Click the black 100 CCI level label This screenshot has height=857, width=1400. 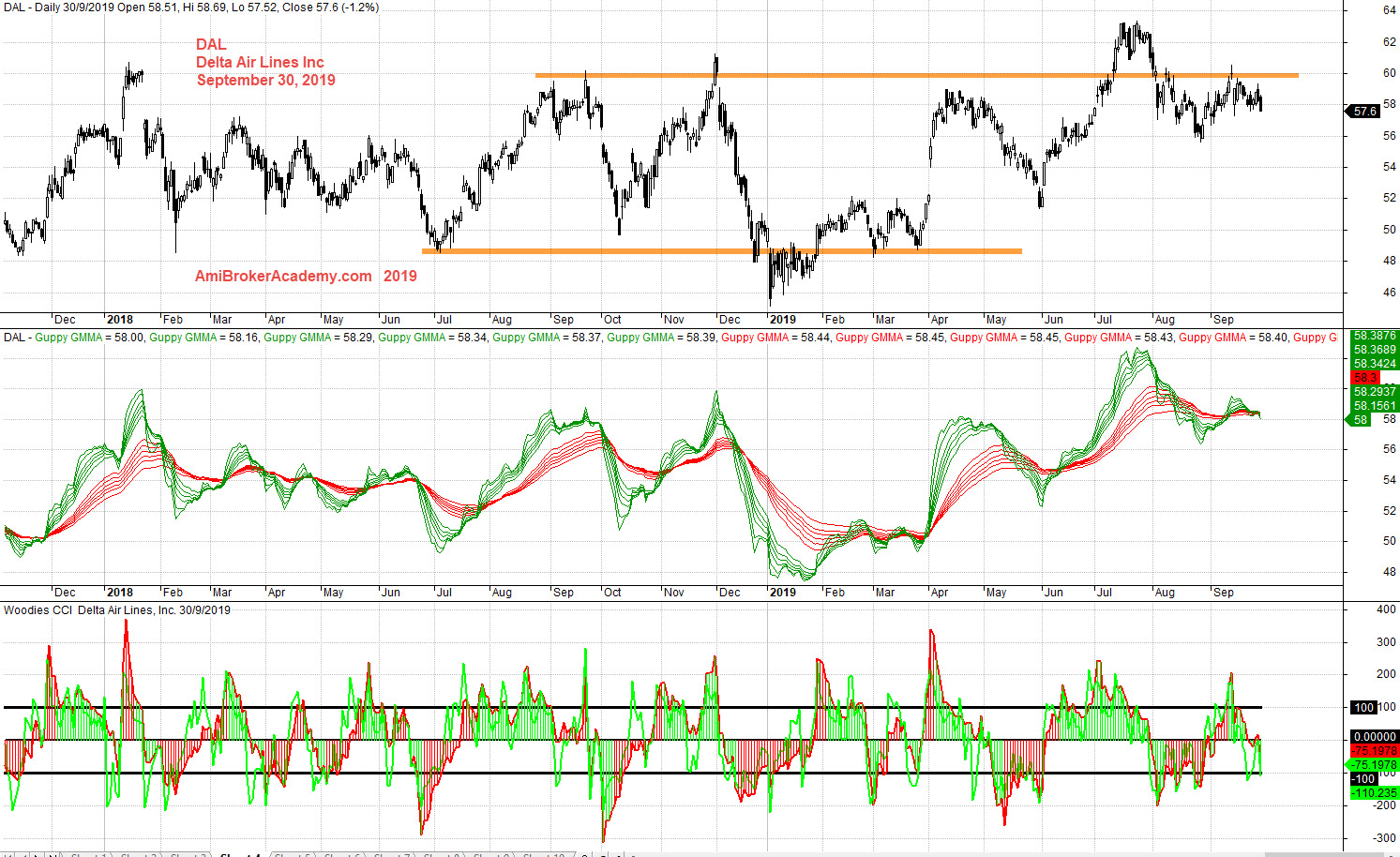tap(1362, 708)
